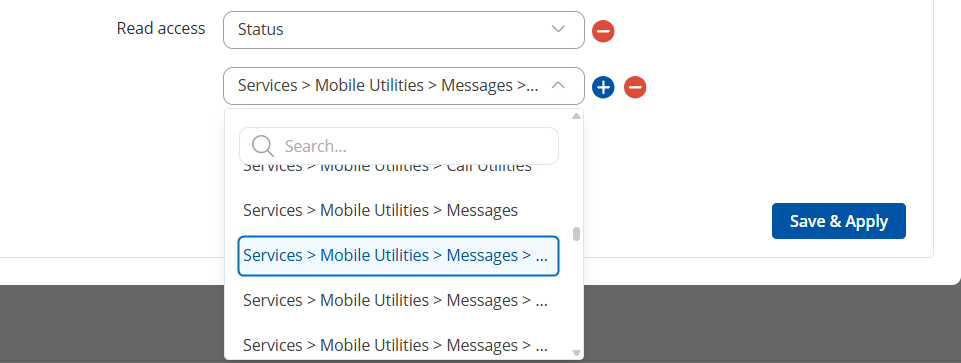Select the last visible Messages option
This screenshot has width=961, height=363.
[398, 345]
